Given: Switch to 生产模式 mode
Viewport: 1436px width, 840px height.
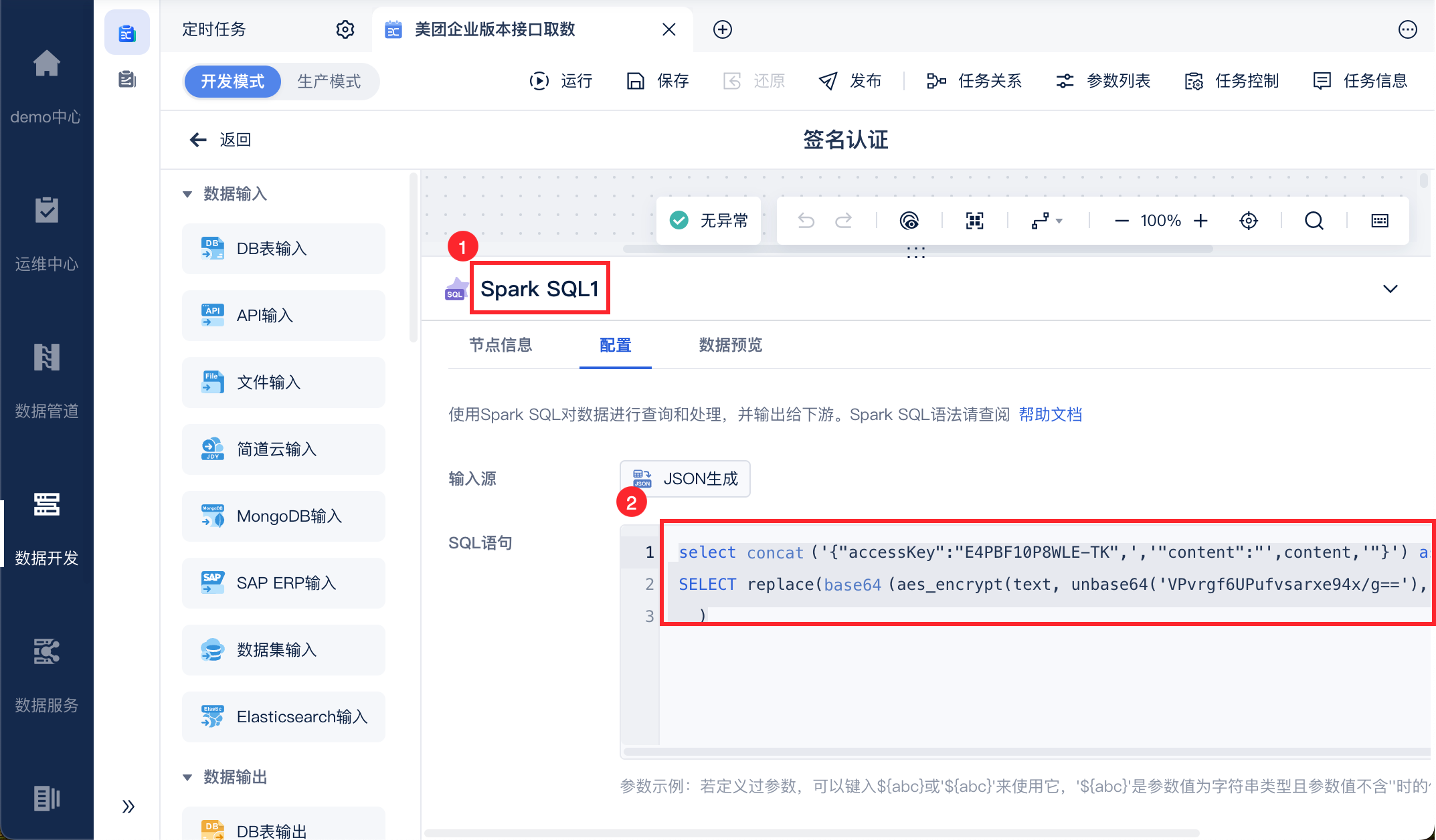Looking at the screenshot, I should pyautogui.click(x=329, y=82).
